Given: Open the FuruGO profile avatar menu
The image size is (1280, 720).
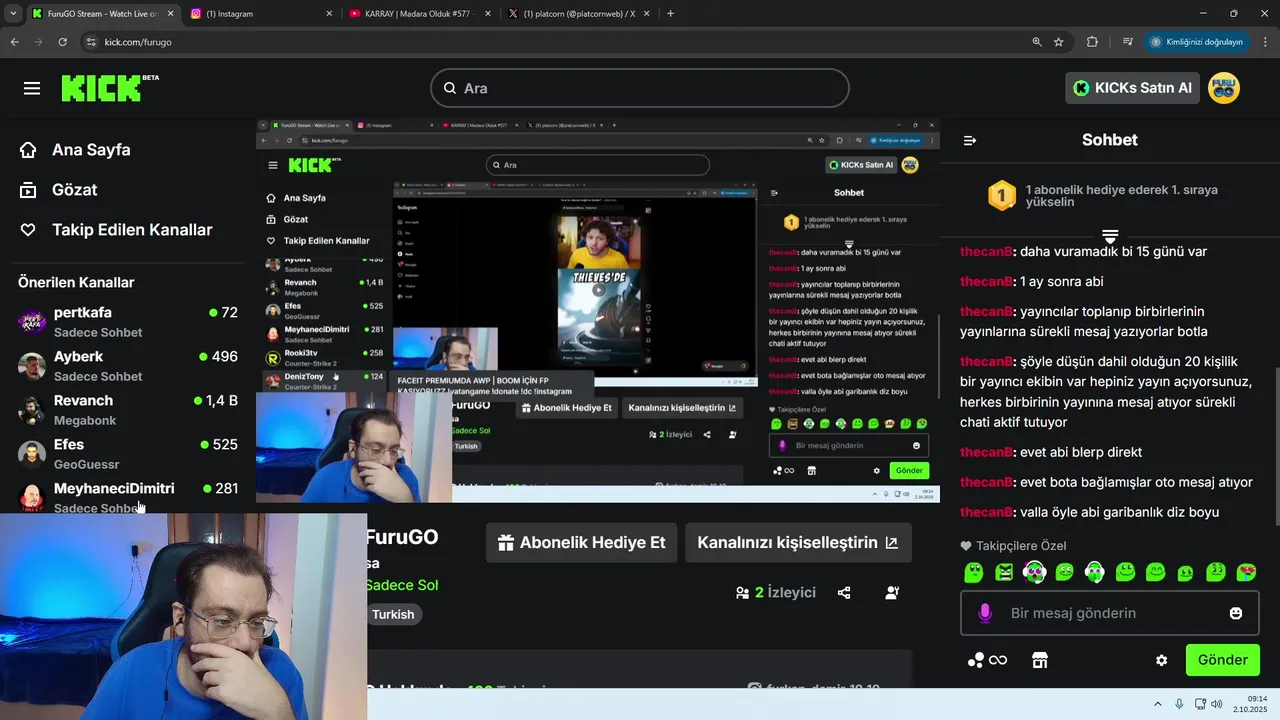Looking at the screenshot, I should pos(1224,88).
